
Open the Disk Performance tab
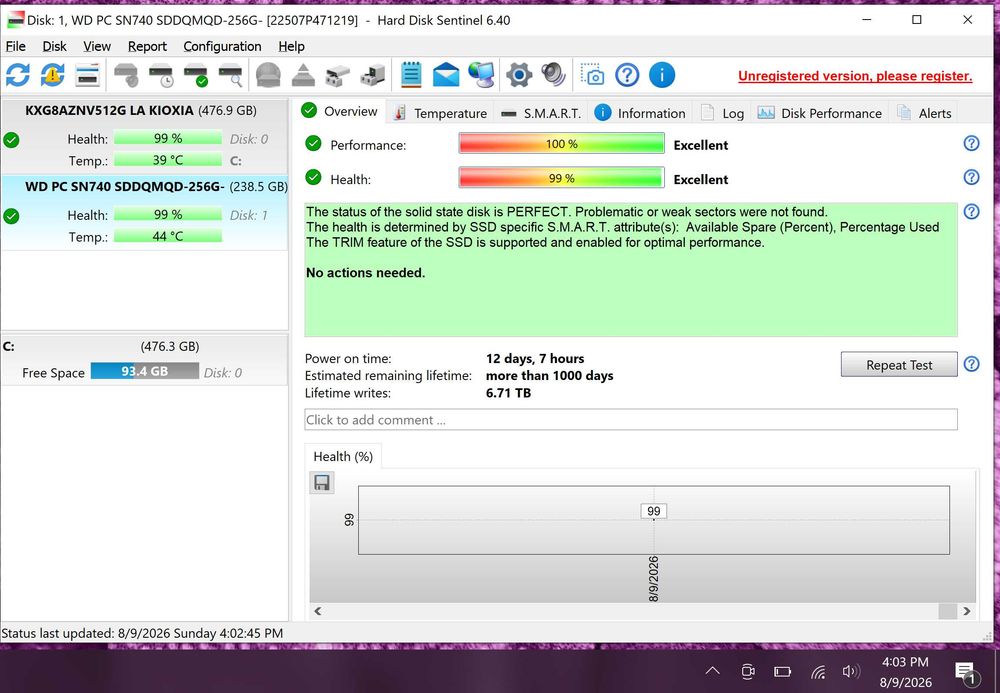click(x=820, y=113)
